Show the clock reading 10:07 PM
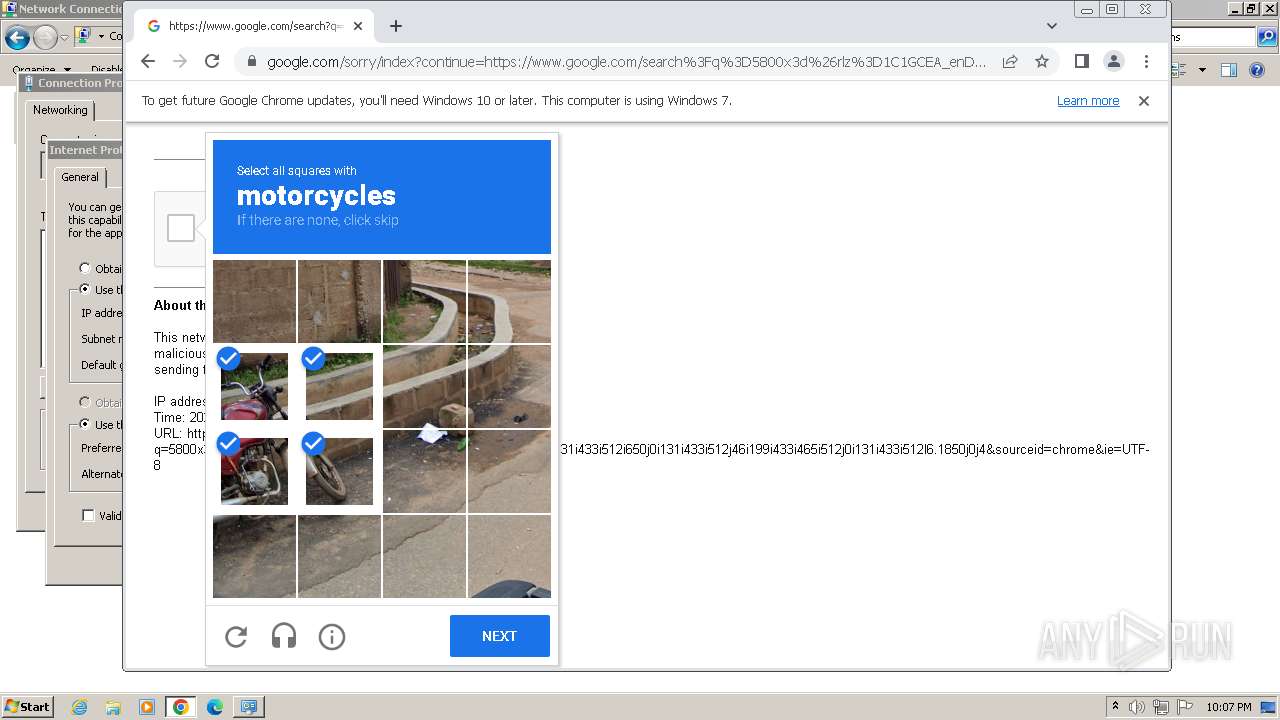 click(1229, 707)
